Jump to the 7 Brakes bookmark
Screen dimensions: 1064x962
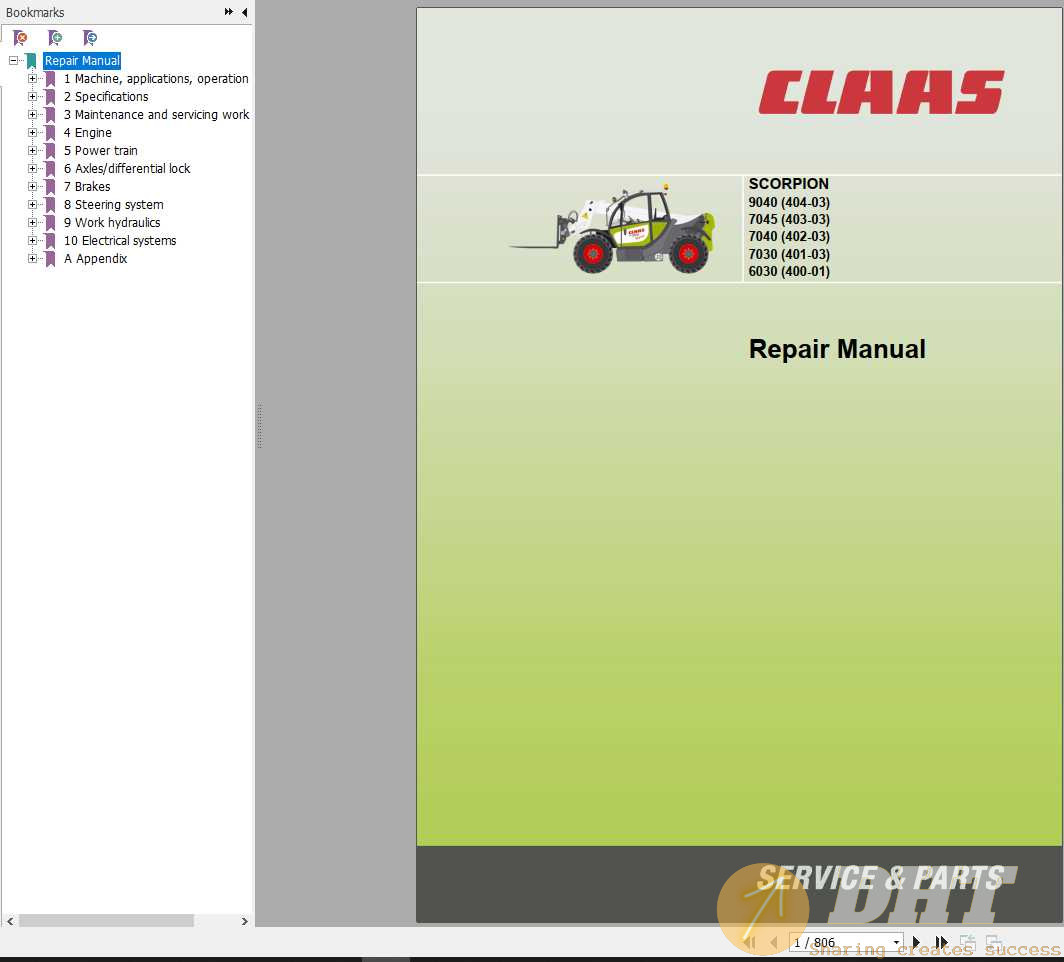tap(87, 187)
